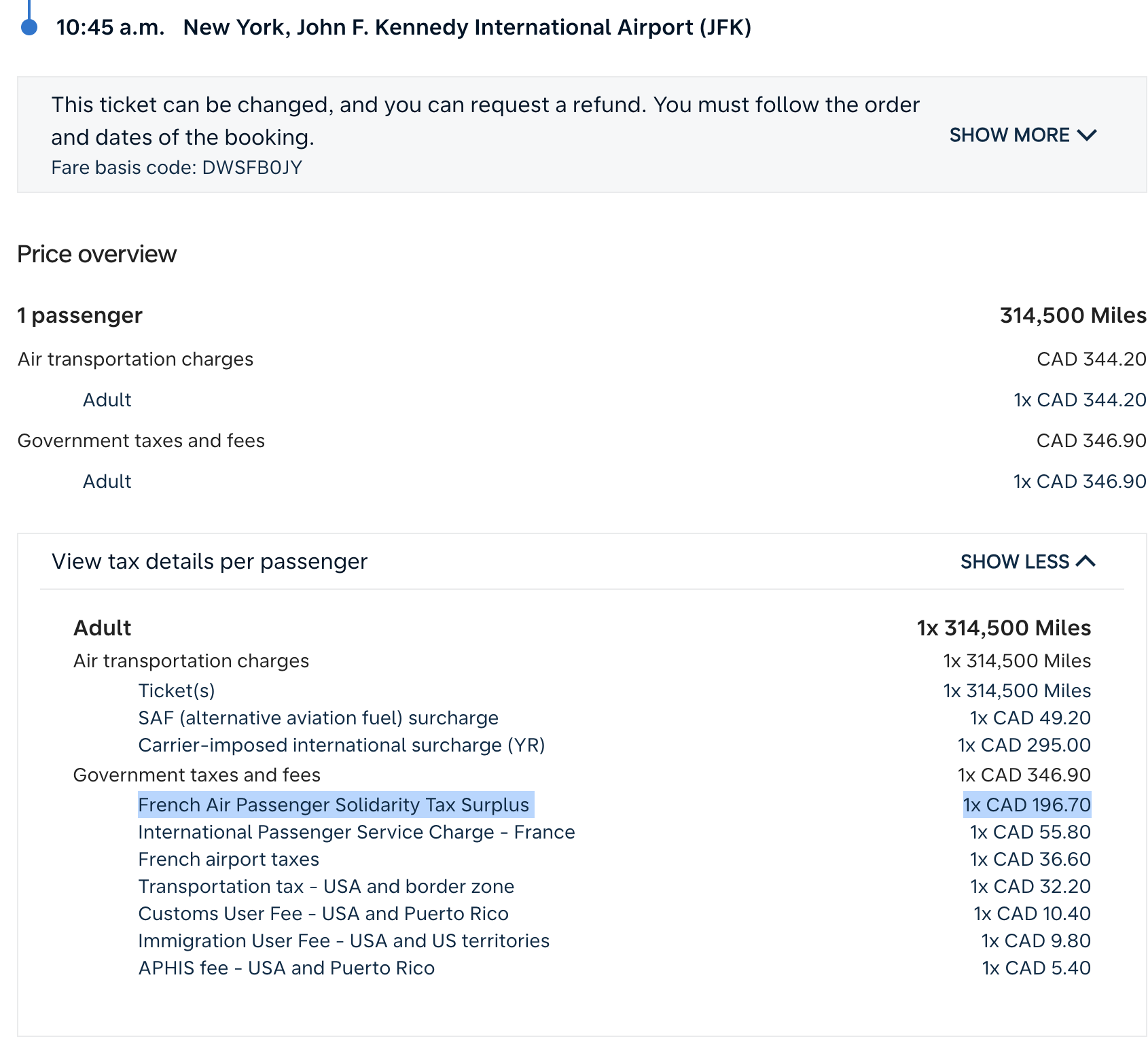Click the highlighted 1x CAD 196.70 amount
This screenshot has height=1056, width=1148.
tap(1026, 805)
